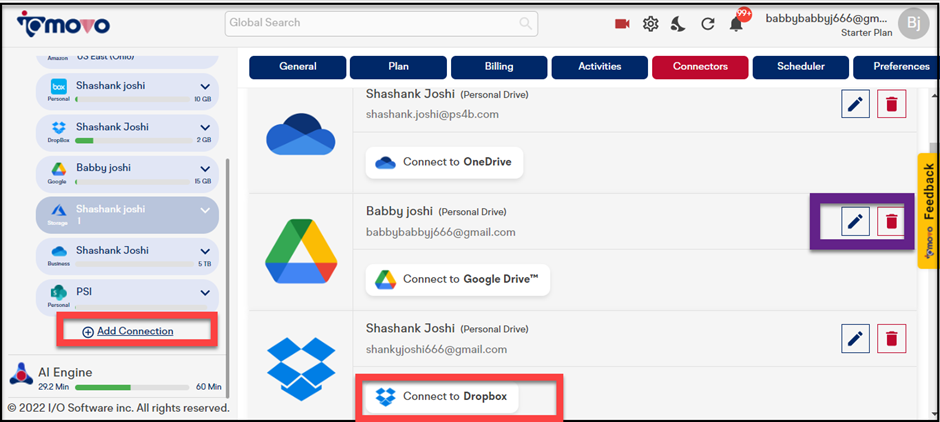940x422 pixels.
Task: Click the refresh icon
Action: tap(708, 24)
